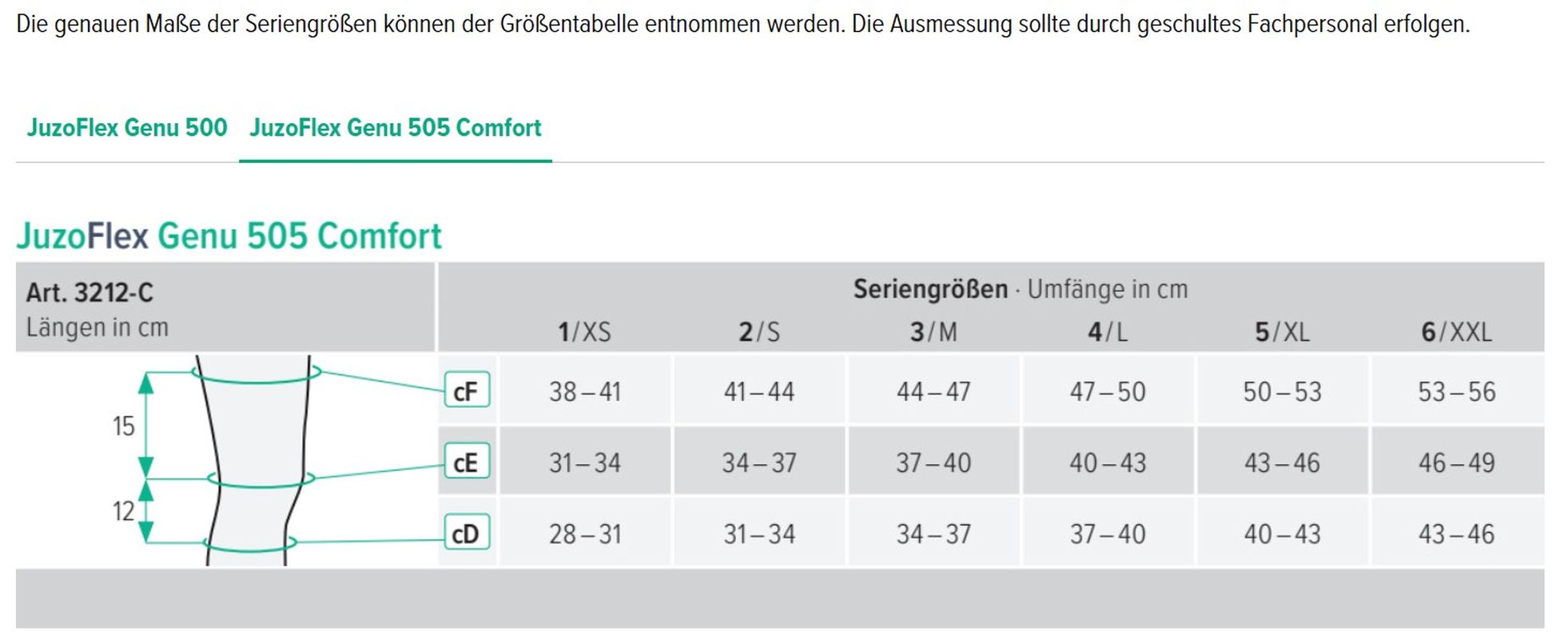Click the cD value 43–46 cell
Screen dimensions: 1568x639
(1456, 534)
